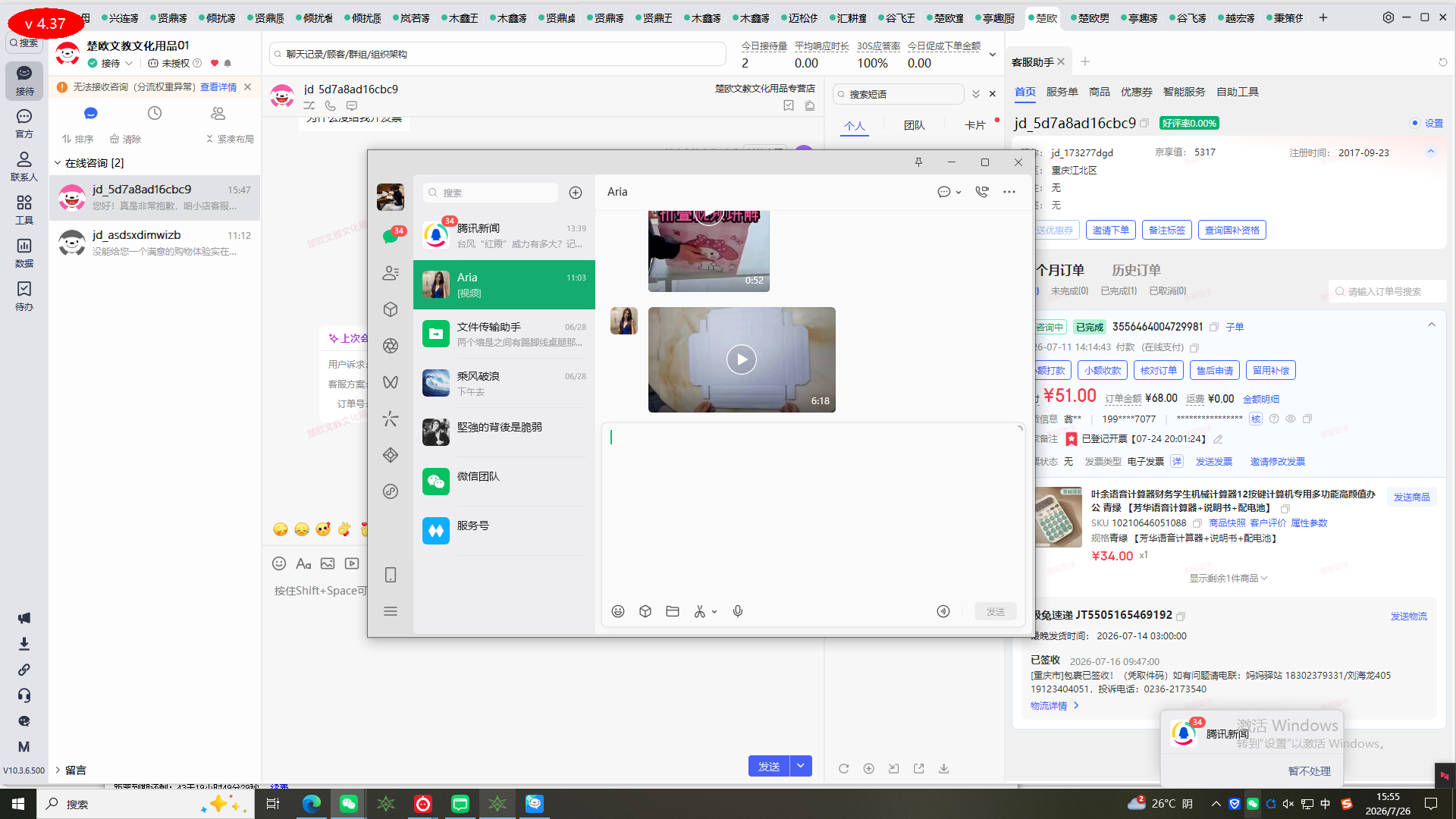This screenshot has height=819, width=1456.
Task: Open WeChat favorites cube icon in sidebar
Action: 391,309
